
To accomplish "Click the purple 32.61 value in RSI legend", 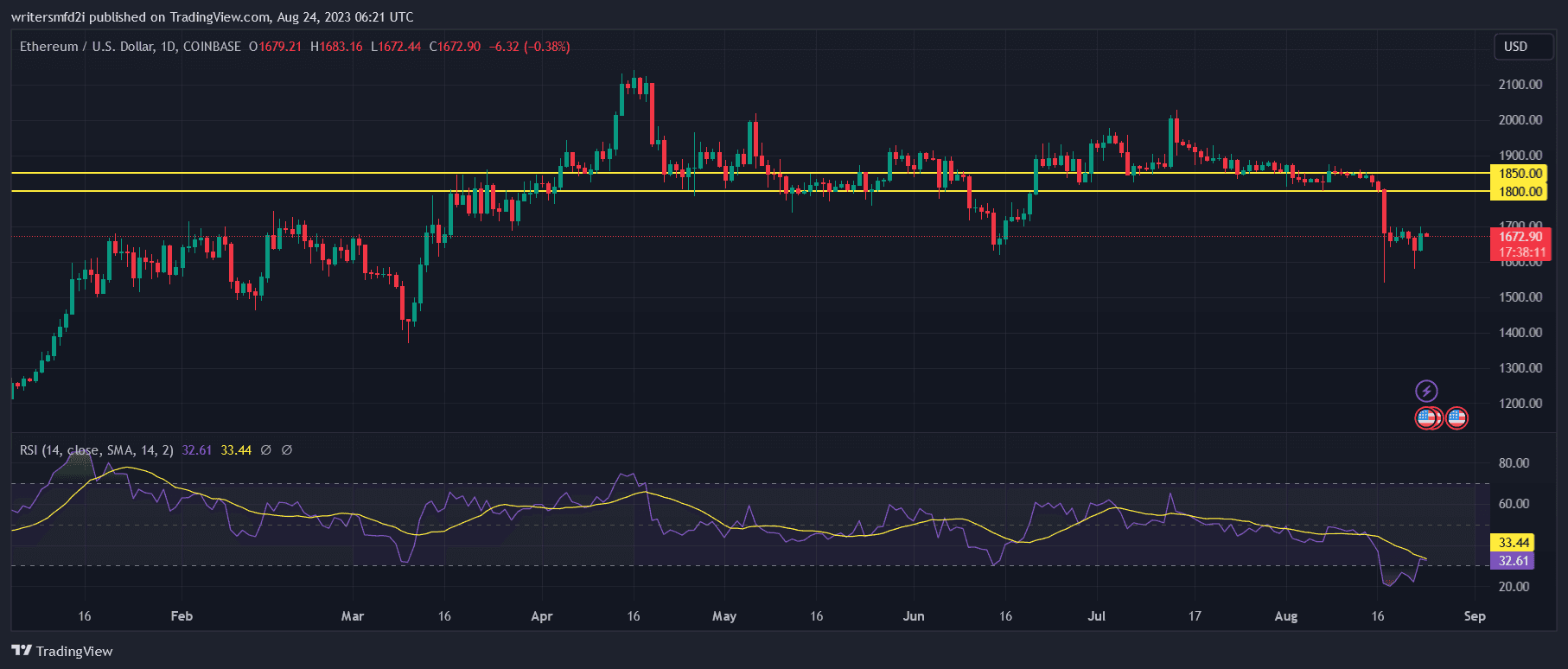I will [x=197, y=450].
